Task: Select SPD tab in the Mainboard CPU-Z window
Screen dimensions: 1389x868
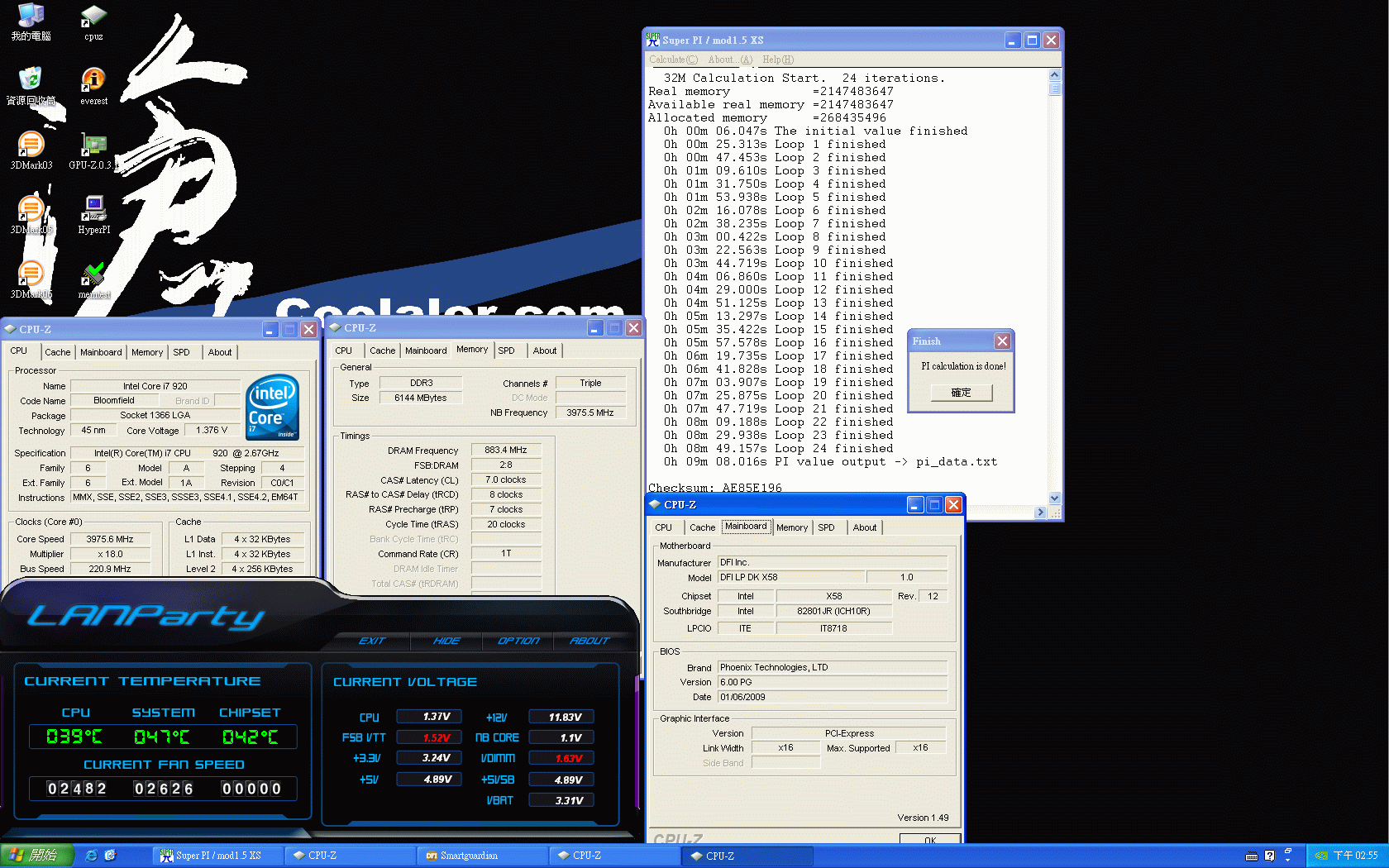Action: tap(827, 527)
